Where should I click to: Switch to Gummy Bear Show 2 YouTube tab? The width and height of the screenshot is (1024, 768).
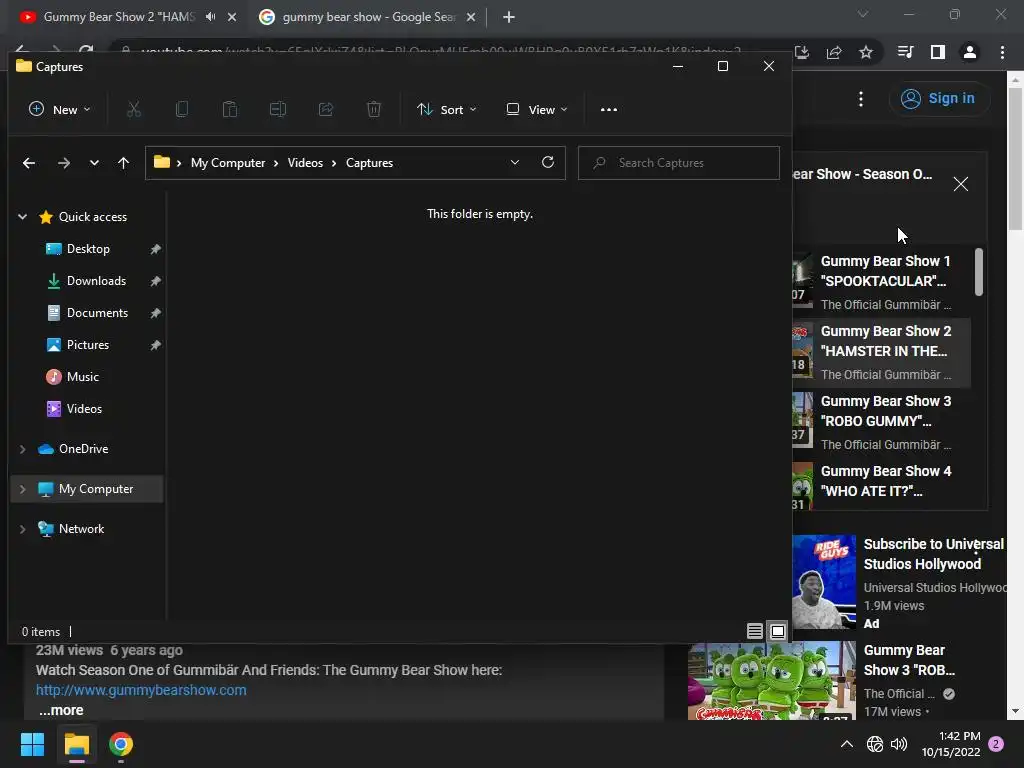click(120, 17)
